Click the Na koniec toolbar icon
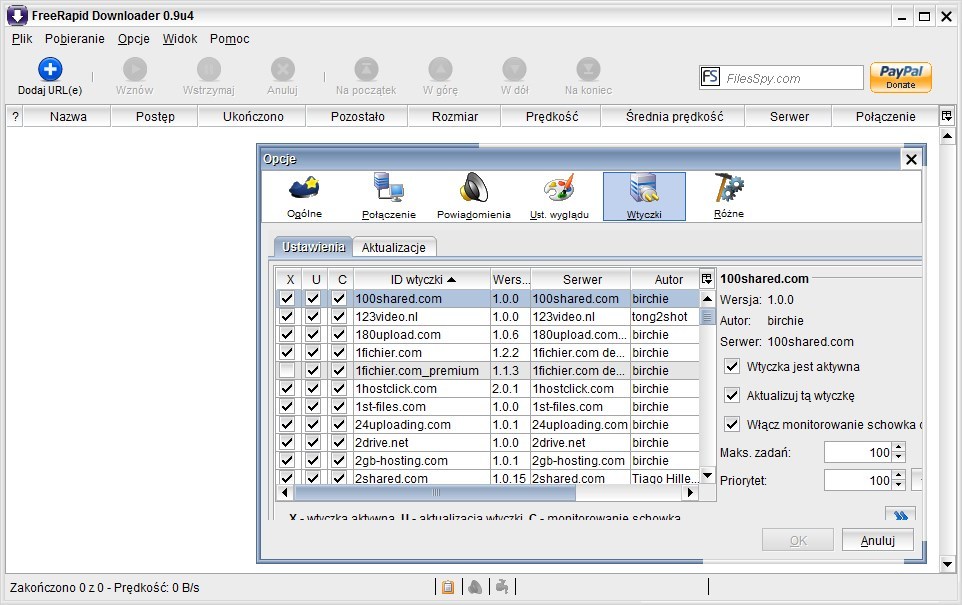962x605 pixels. pyautogui.click(x=588, y=69)
